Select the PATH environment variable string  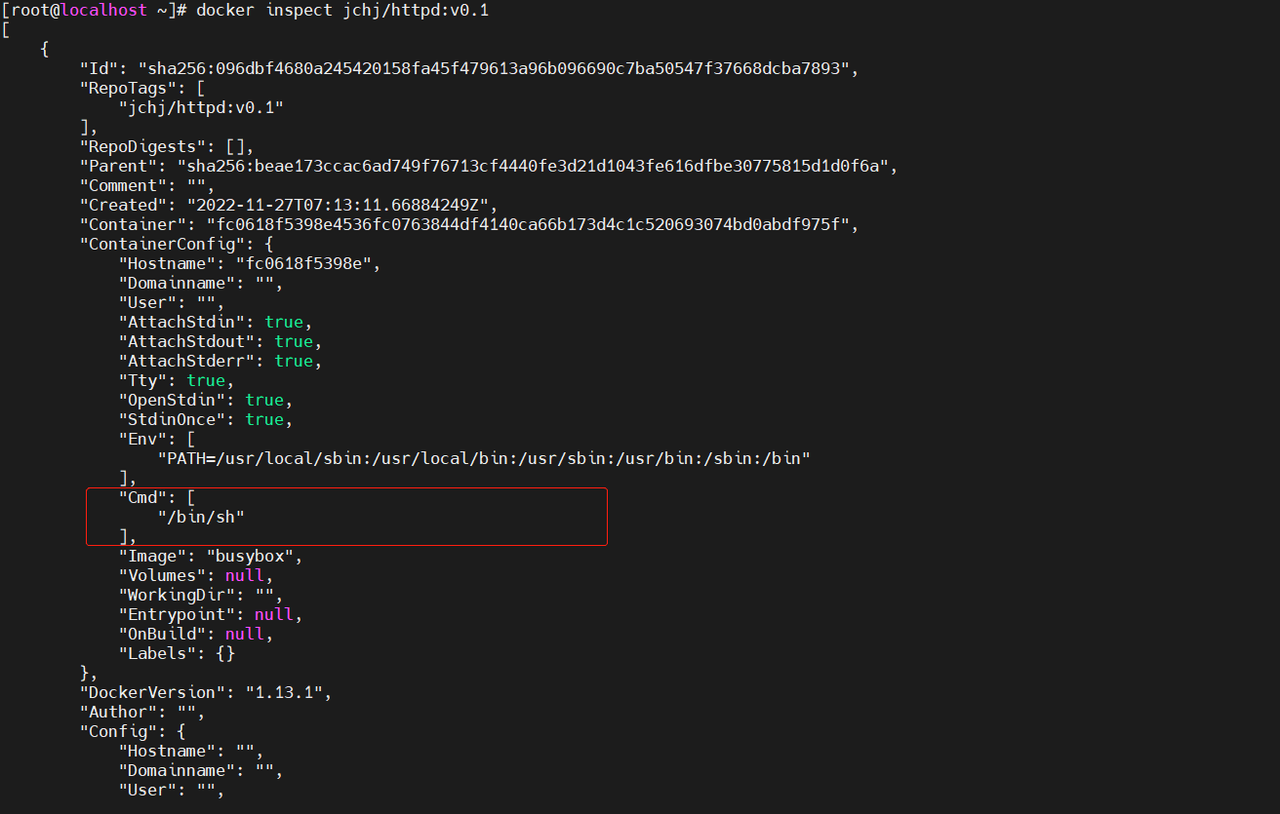tap(484, 459)
